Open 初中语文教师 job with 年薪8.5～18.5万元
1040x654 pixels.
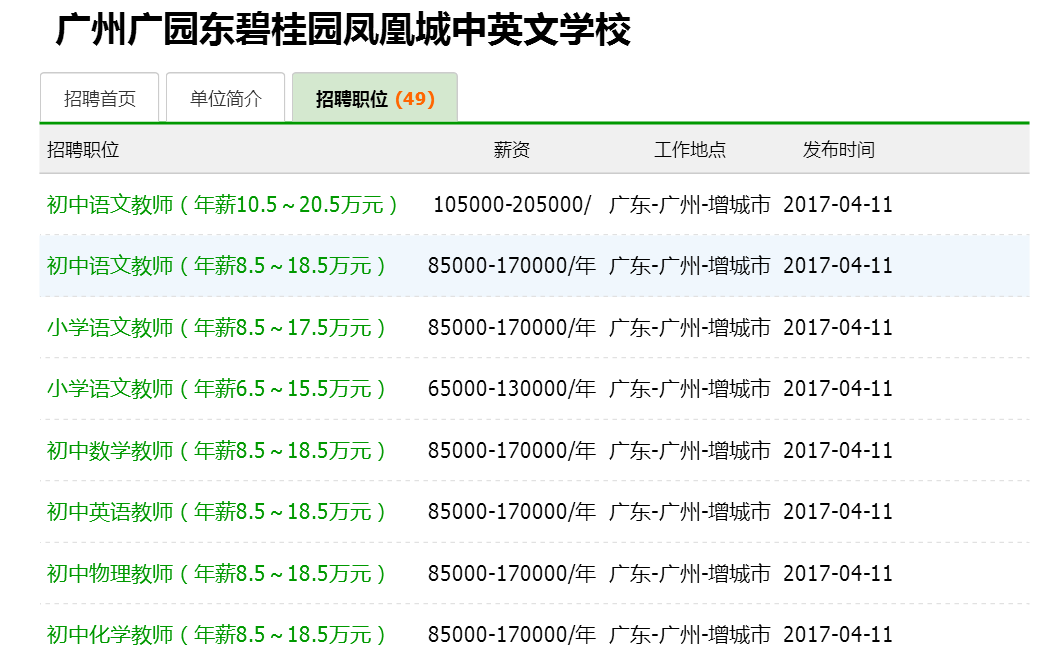pos(216,266)
